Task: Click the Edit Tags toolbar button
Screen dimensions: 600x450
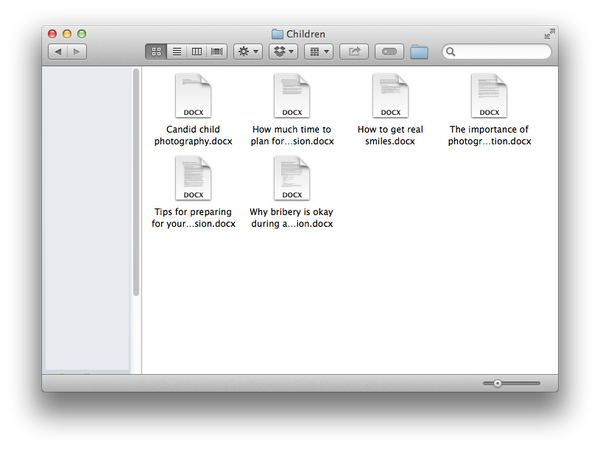Action: click(x=389, y=51)
